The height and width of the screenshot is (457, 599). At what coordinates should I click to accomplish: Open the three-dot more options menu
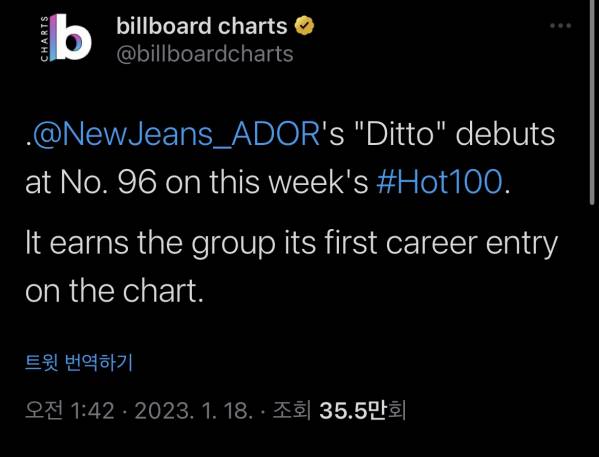click(x=560, y=26)
